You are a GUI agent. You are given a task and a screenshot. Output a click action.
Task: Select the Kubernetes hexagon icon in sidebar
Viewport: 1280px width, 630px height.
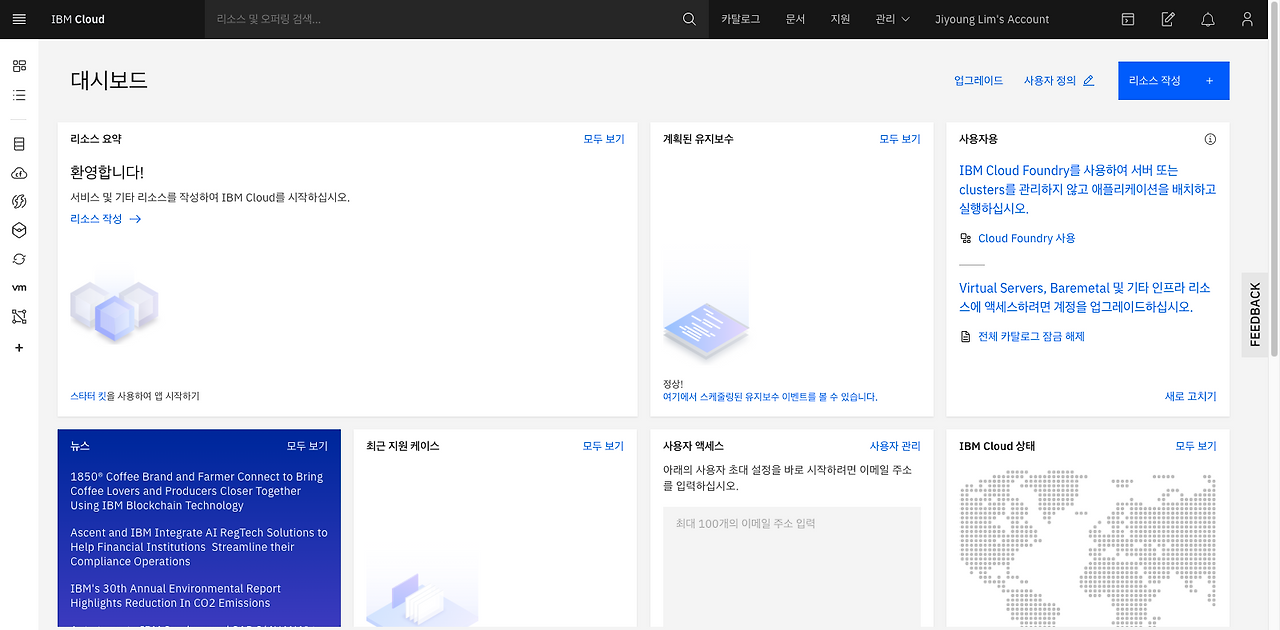[x=18, y=229]
